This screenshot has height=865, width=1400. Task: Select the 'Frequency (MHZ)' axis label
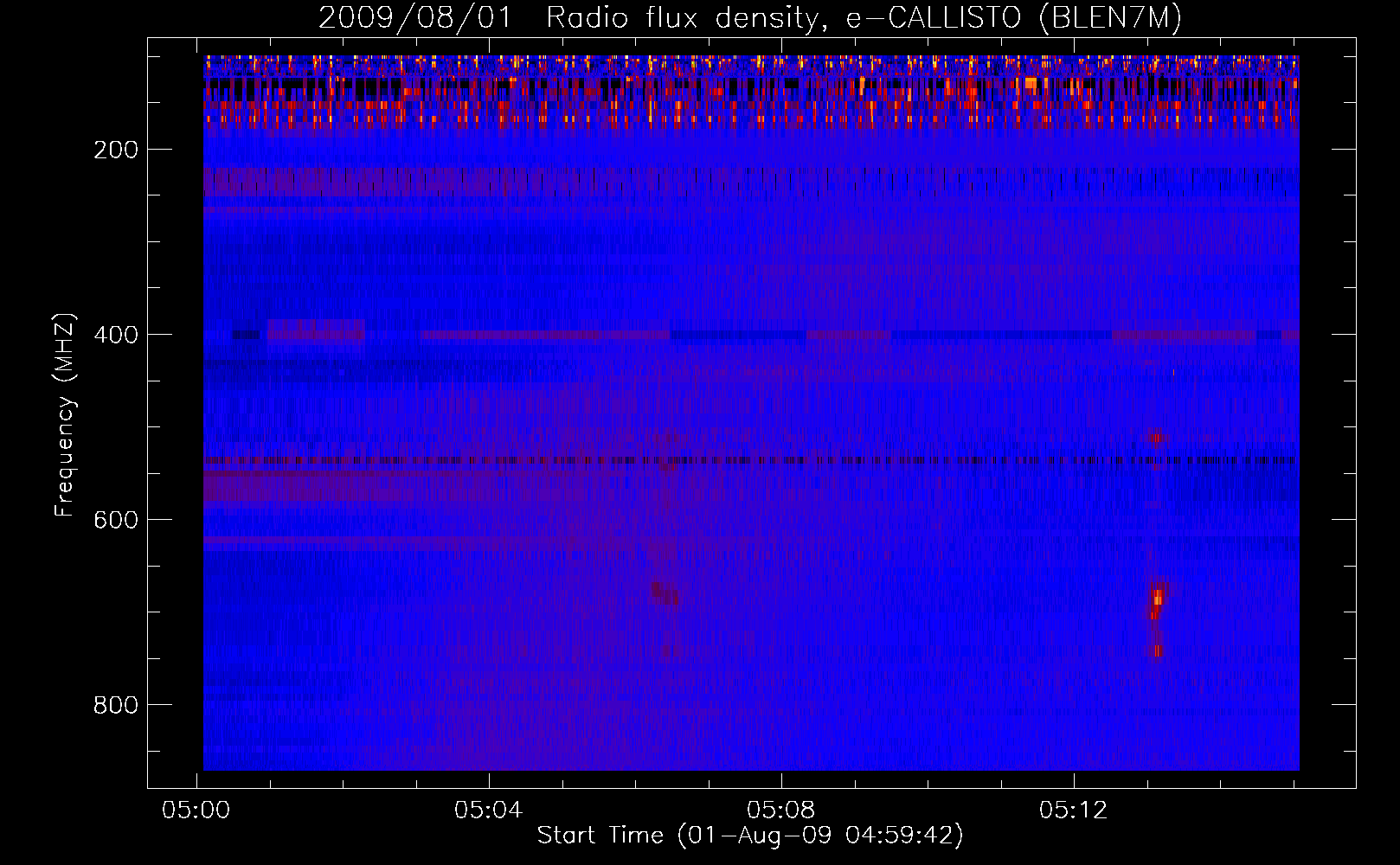click(x=65, y=415)
